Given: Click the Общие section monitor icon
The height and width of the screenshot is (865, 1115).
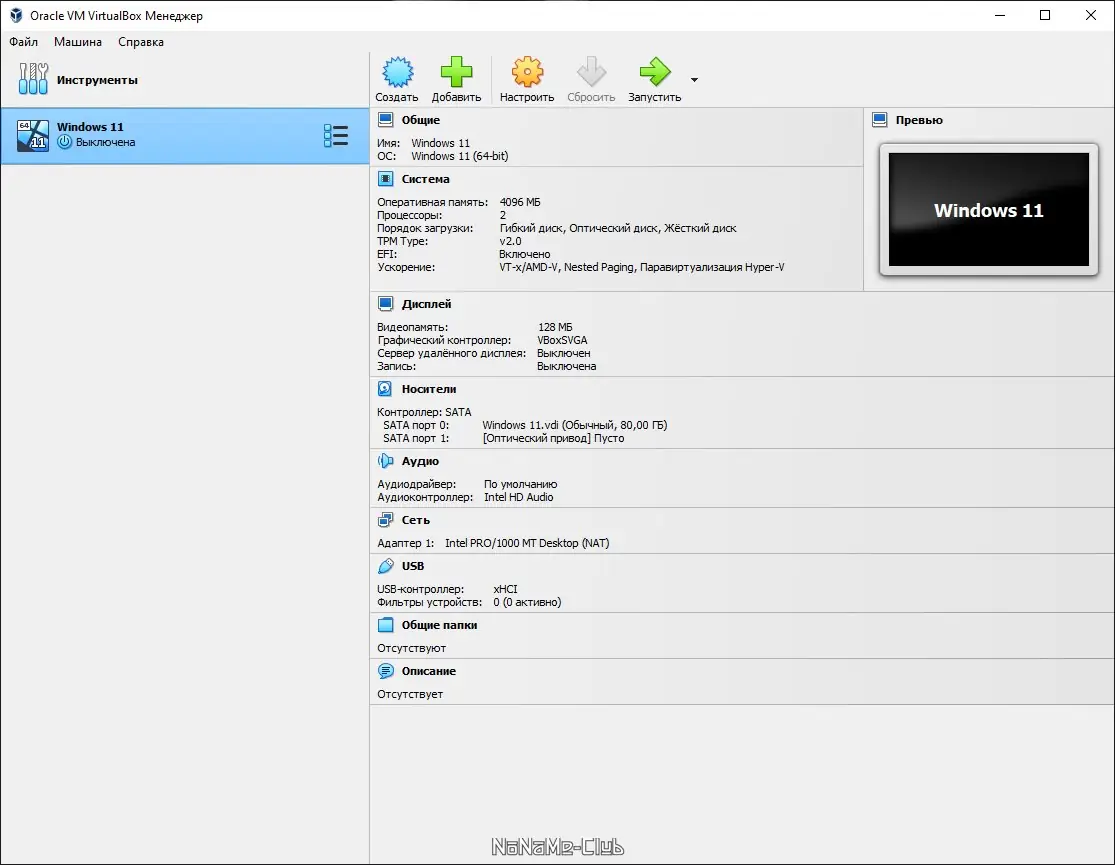Looking at the screenshot, I should coord(385,120).
